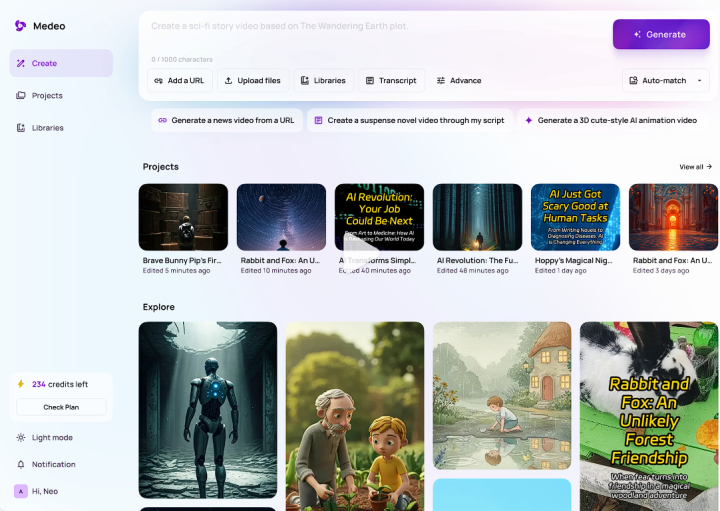Select the Generate a news video suggestion

click(226, 120)
